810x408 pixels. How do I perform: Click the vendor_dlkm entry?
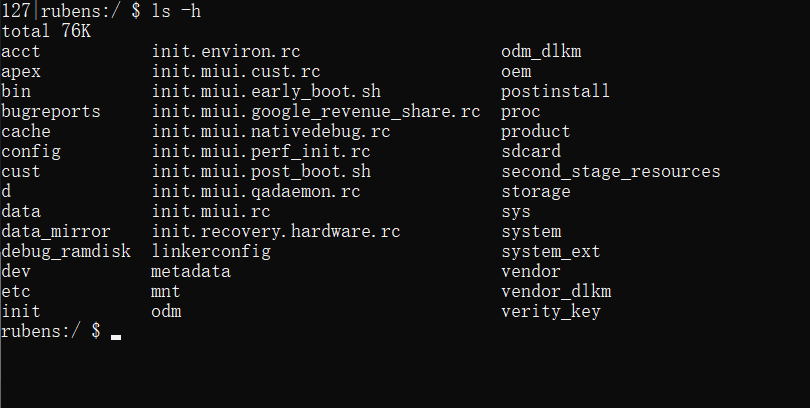(556, 291)
